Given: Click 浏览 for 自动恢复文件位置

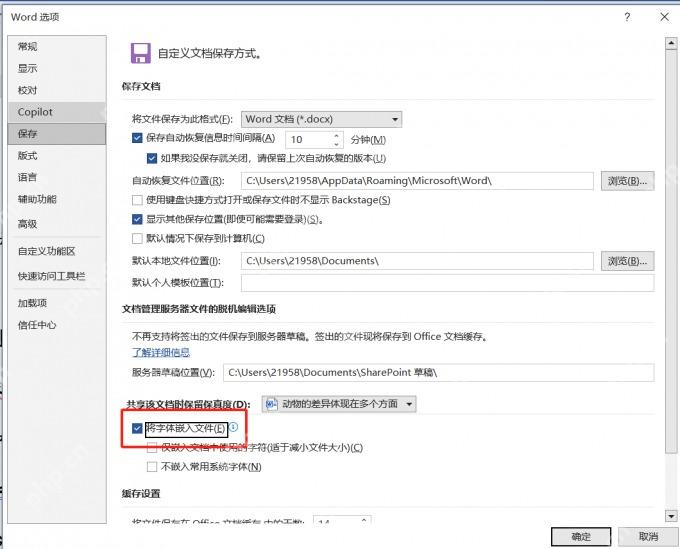Looking at the screenshot, I should [628, 181].
